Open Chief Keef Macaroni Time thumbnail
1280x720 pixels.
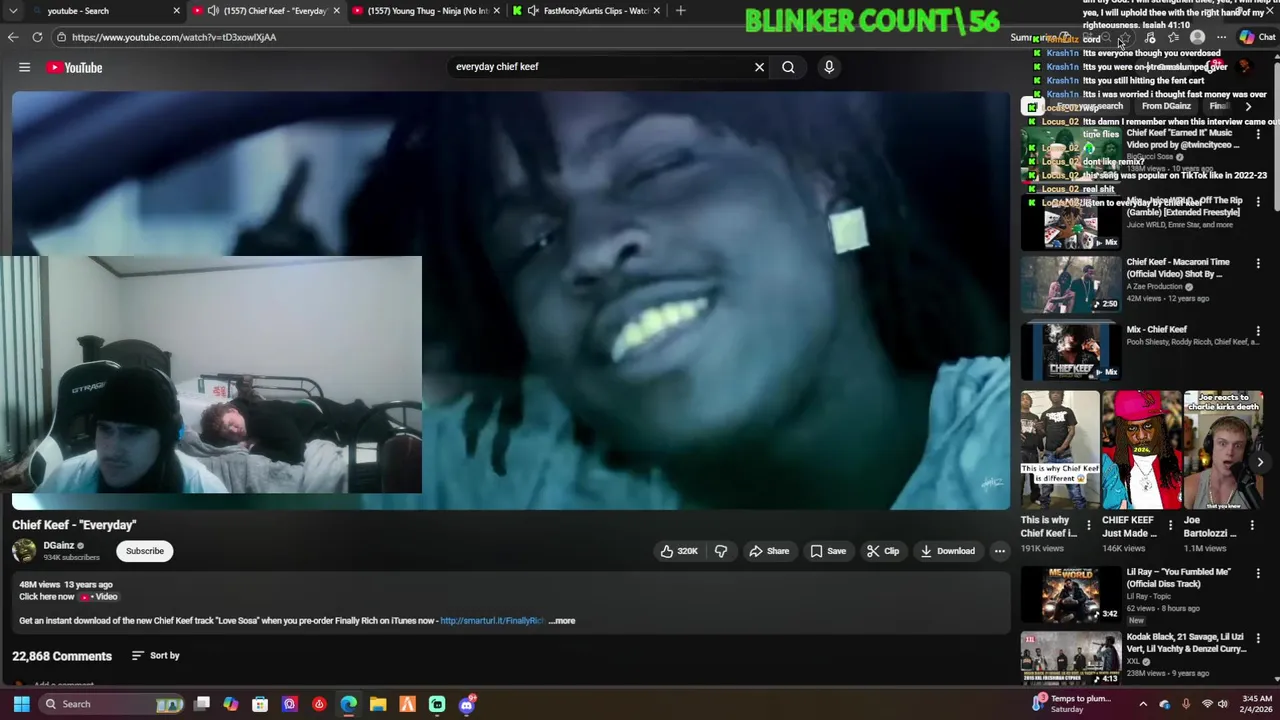pyautogui.click(x=1071, y=284)
